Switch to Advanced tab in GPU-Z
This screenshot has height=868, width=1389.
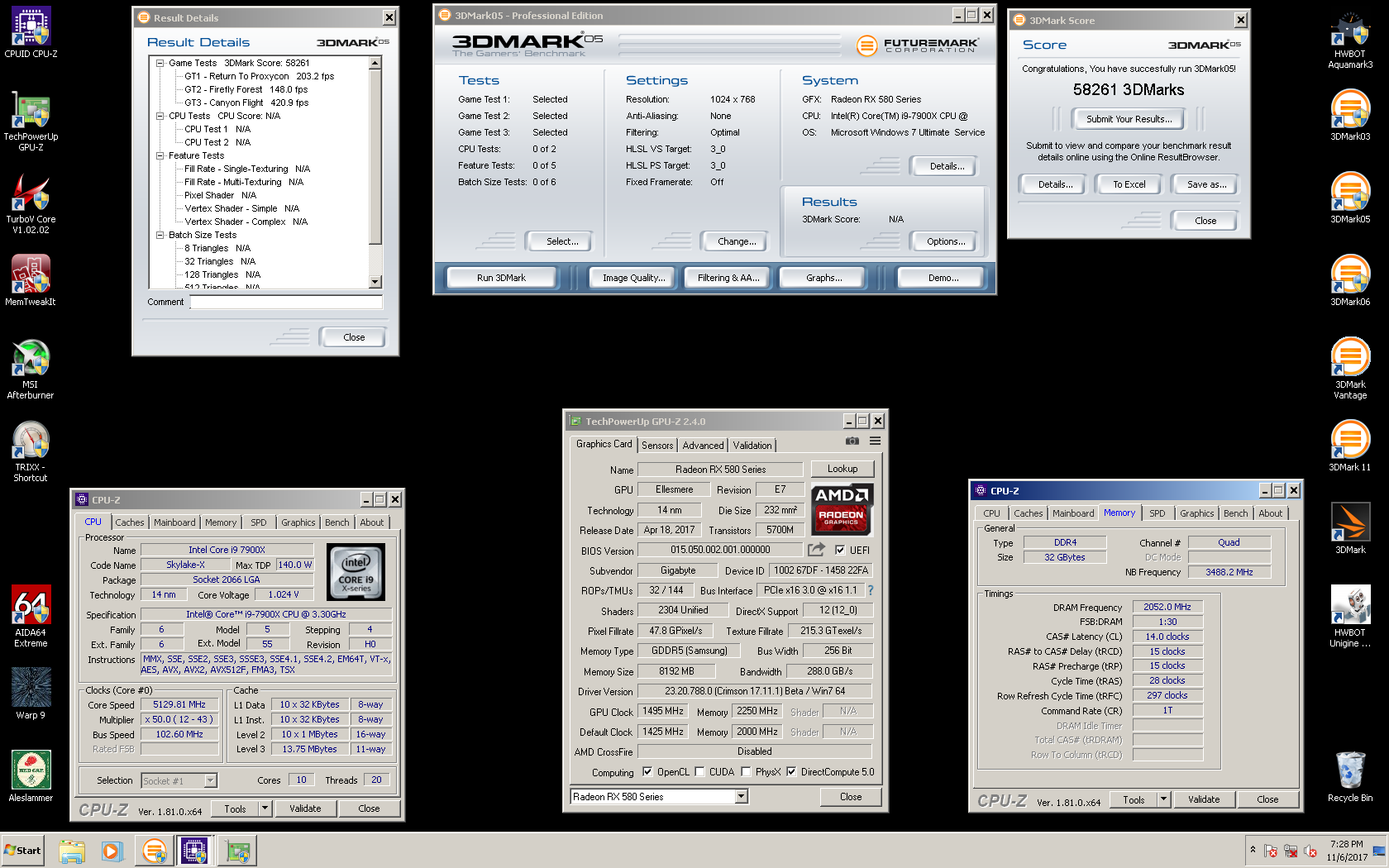tap(703, 446)
